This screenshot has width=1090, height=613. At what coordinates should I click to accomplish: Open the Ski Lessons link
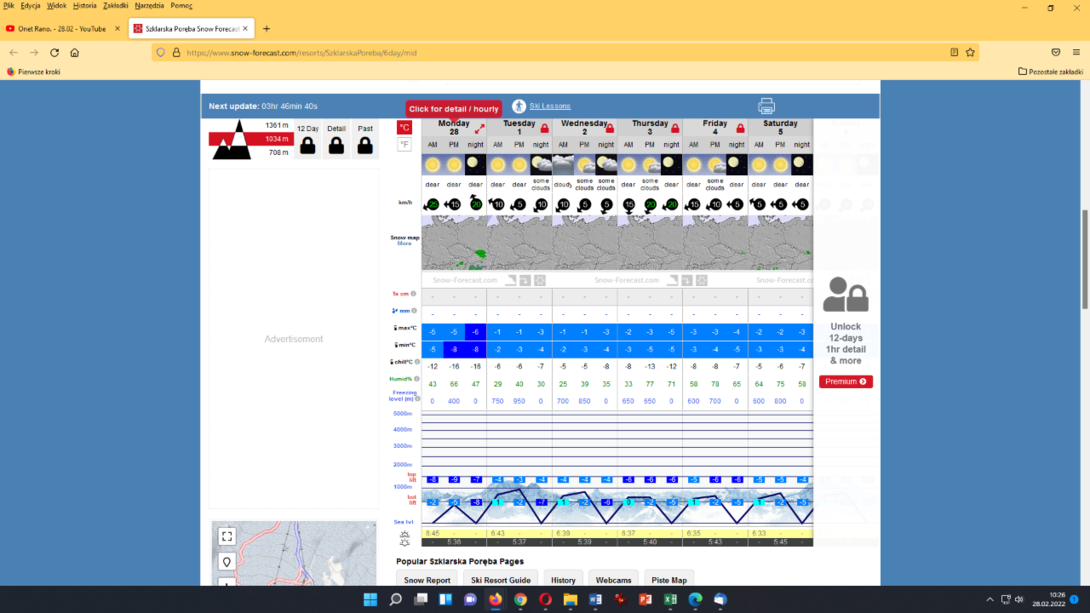tap(550, 106)
